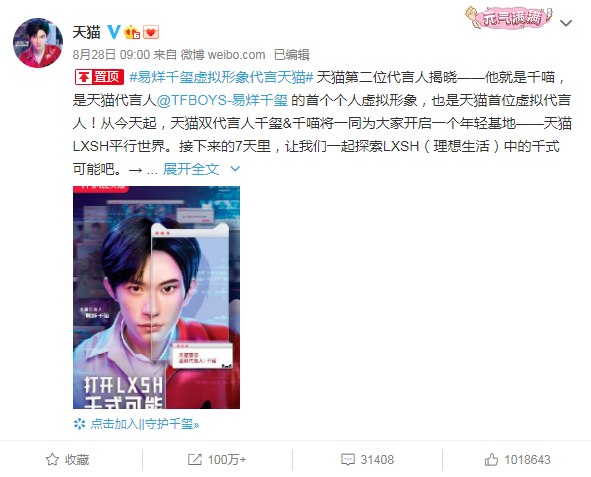This screenshot has height=477, width=591.
Task: Open the @TFBOYS-易烊千玺 mention
Action: (222, 100)
